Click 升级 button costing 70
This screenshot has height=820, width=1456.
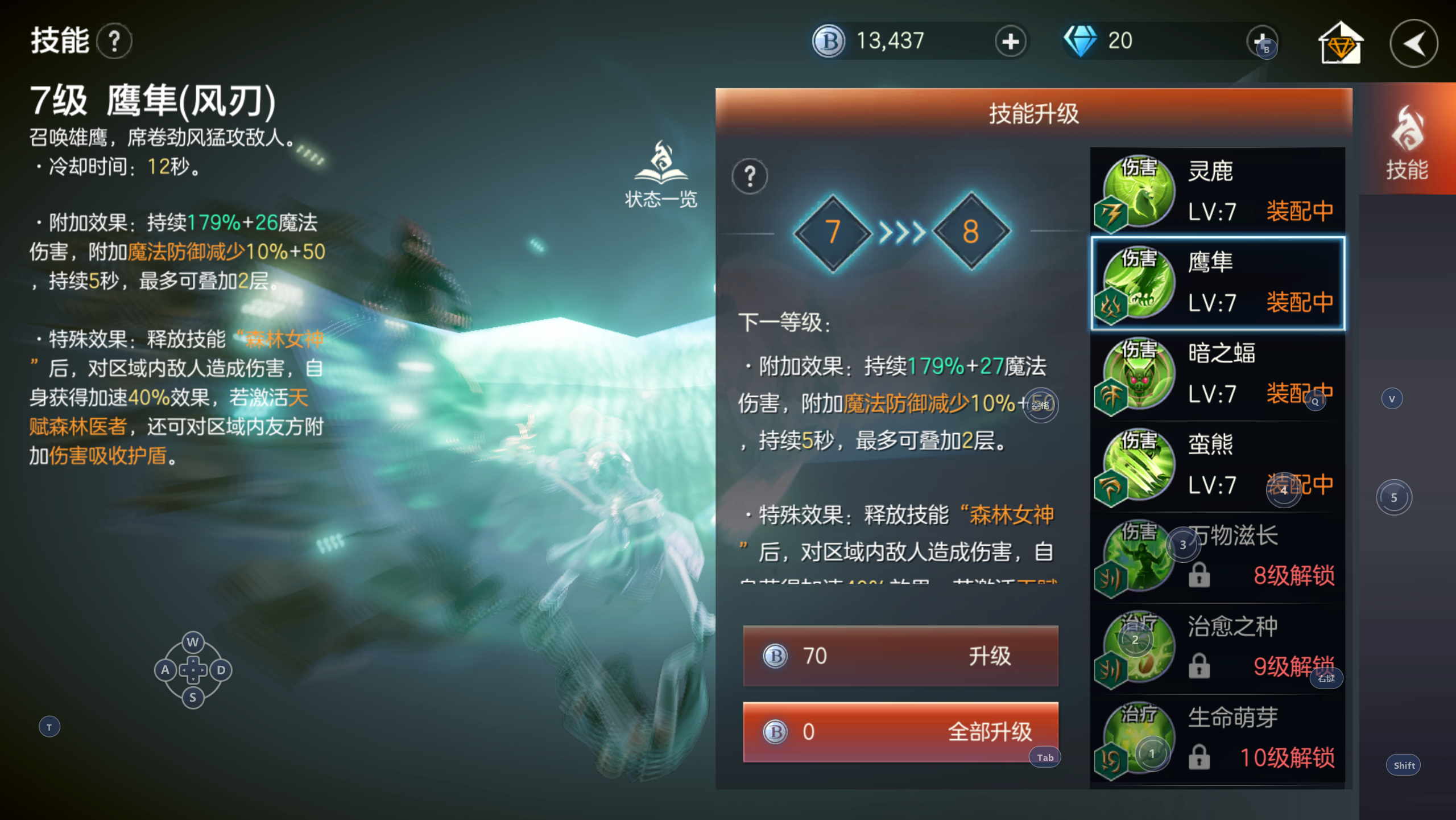(901, 656)
